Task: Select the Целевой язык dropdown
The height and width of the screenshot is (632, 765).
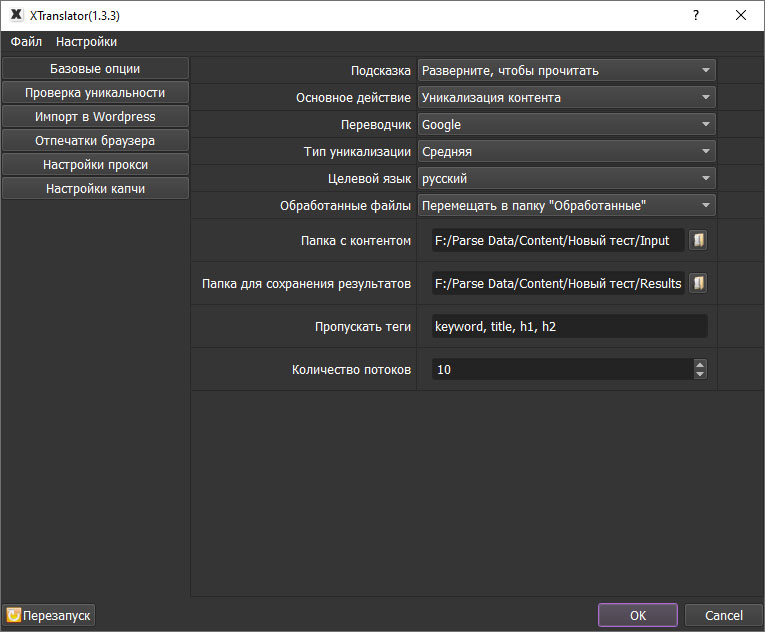Action: click(x=566, y=179)
